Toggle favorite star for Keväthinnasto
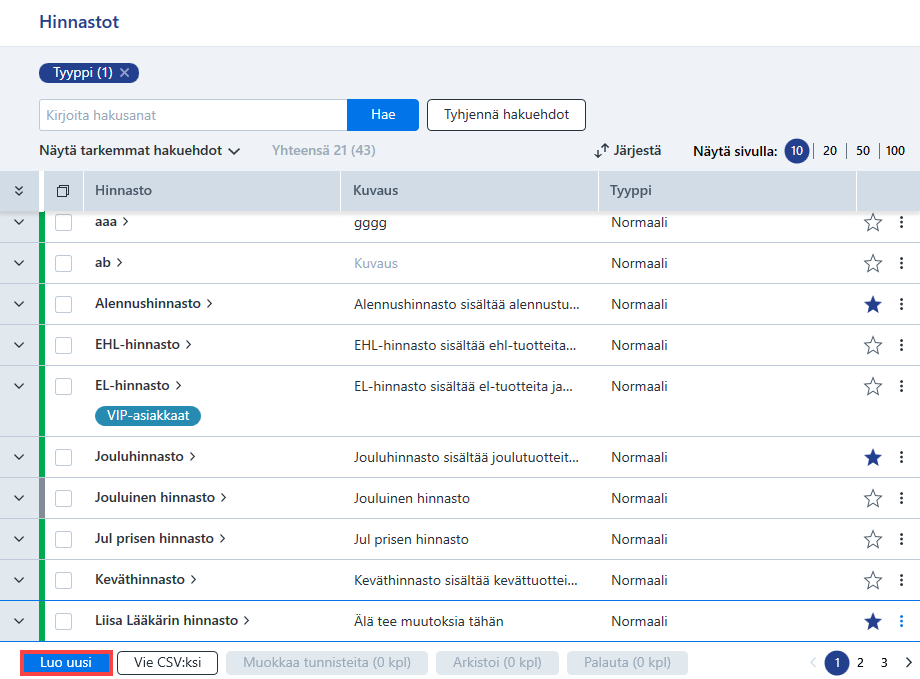Viewport: 920px width, 679px height. click(x=872, y=580)
